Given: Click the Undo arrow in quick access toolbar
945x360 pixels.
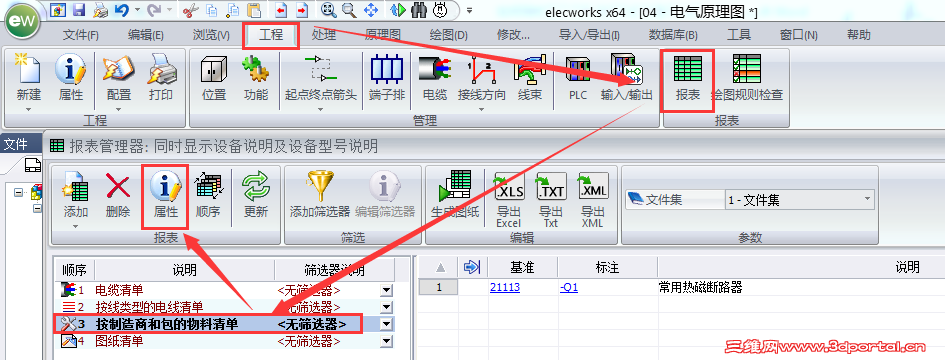Looking at the screenshot, I should tap(122, 10).
